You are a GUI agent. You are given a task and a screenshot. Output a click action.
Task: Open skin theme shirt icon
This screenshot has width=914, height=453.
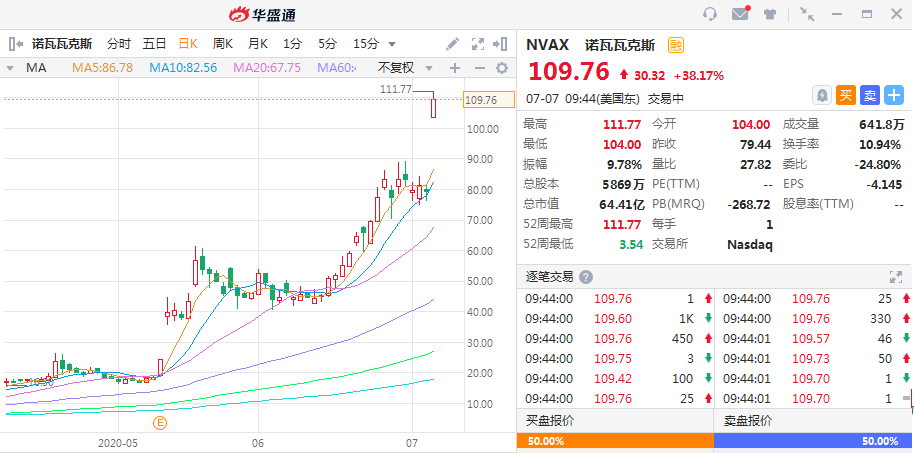tap(771, 14)
